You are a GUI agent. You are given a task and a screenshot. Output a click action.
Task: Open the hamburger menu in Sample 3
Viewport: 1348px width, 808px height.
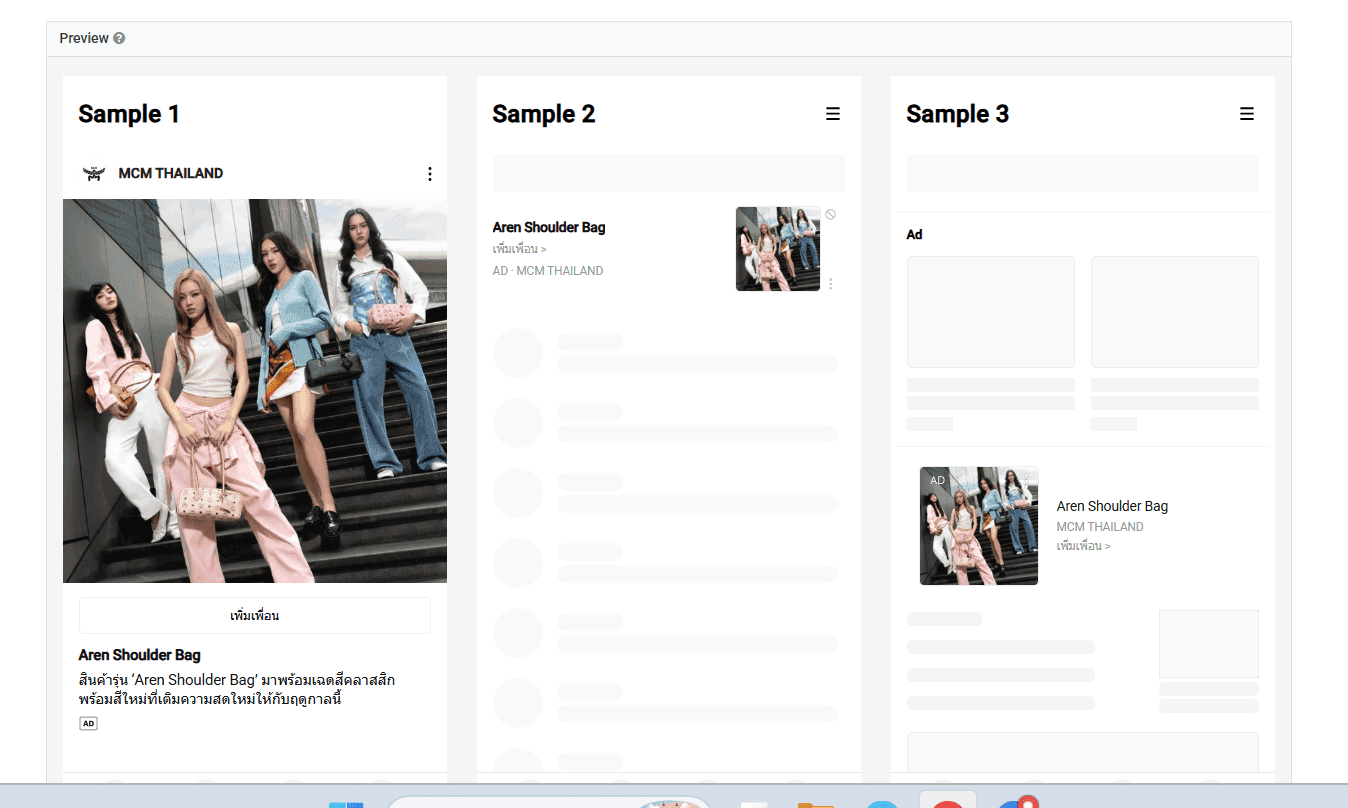(x=1247, y=114)
